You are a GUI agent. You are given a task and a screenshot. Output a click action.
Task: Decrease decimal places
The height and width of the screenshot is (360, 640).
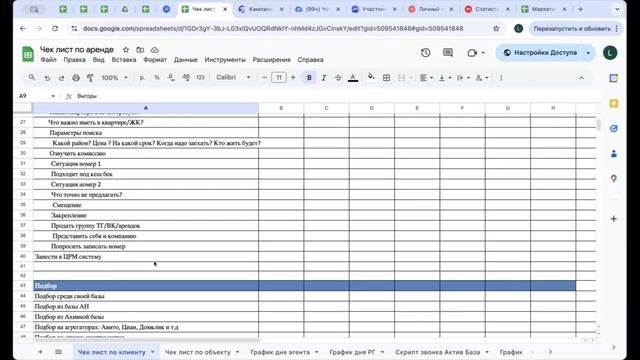[x=171, y=78]
